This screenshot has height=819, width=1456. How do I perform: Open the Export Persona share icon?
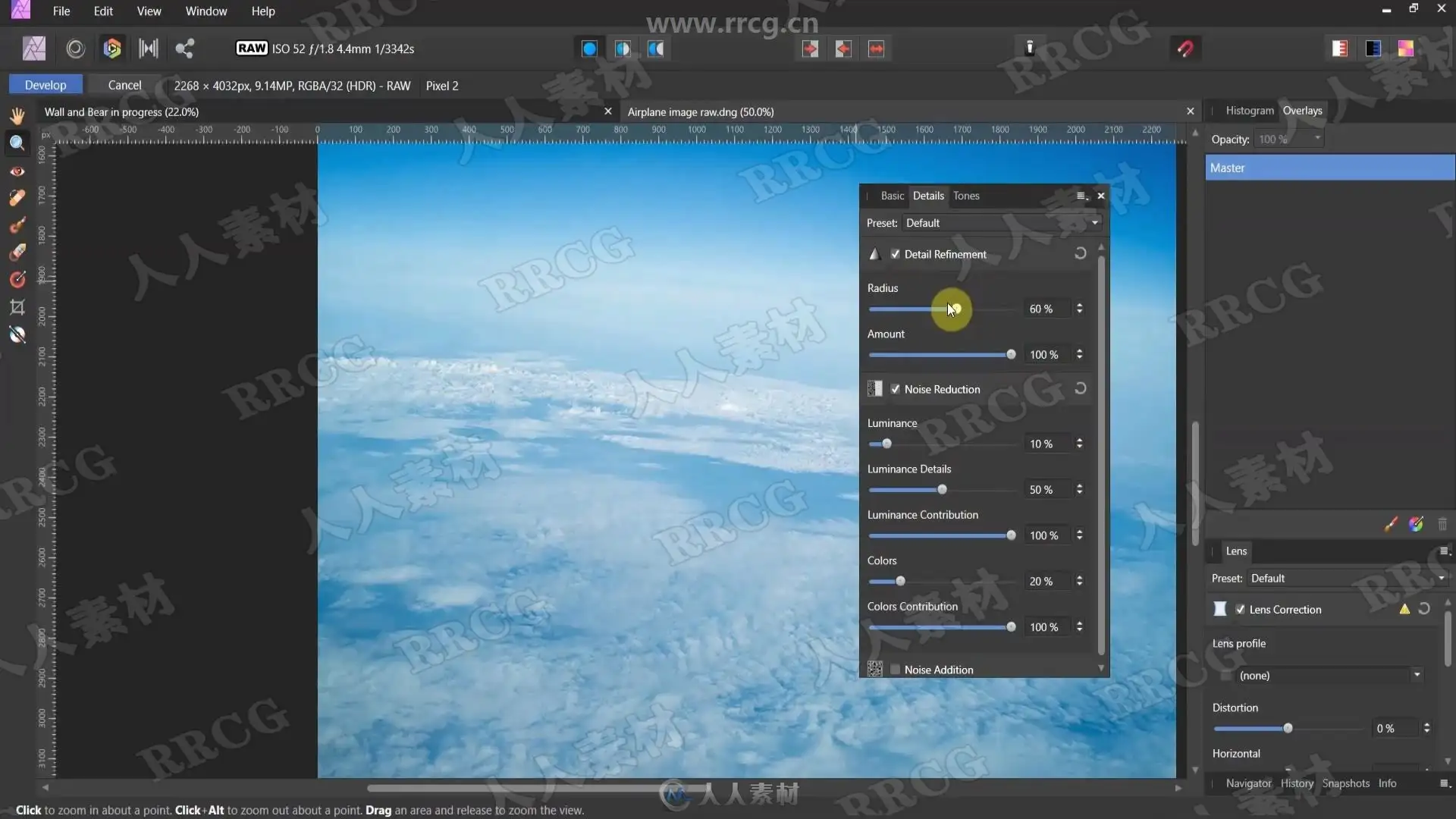pyautogui.click(x=185, y=49)
